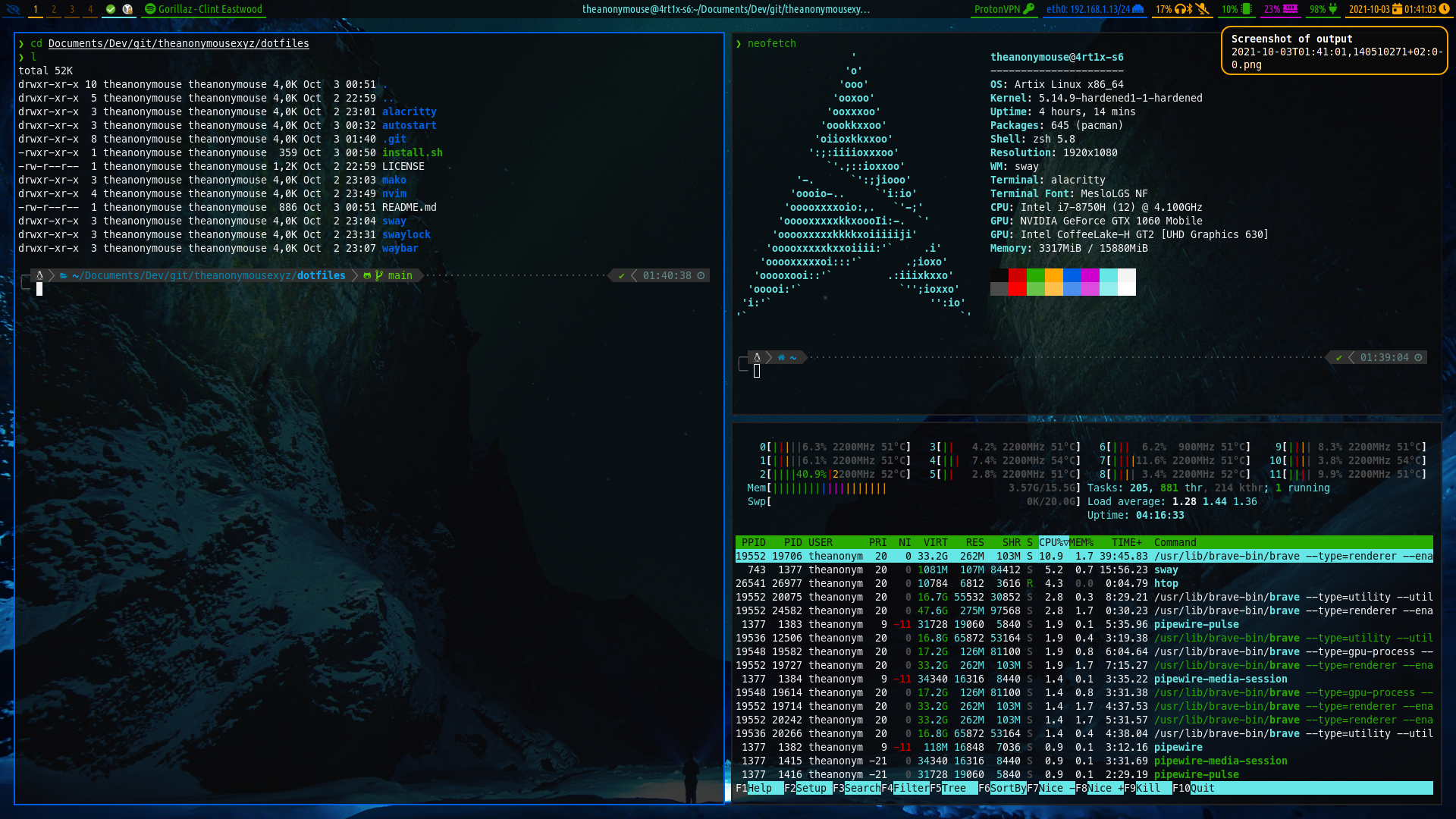1456x819 pixels.
Task: Sort htop by the PID column header
Action: [x=793, y=542]
